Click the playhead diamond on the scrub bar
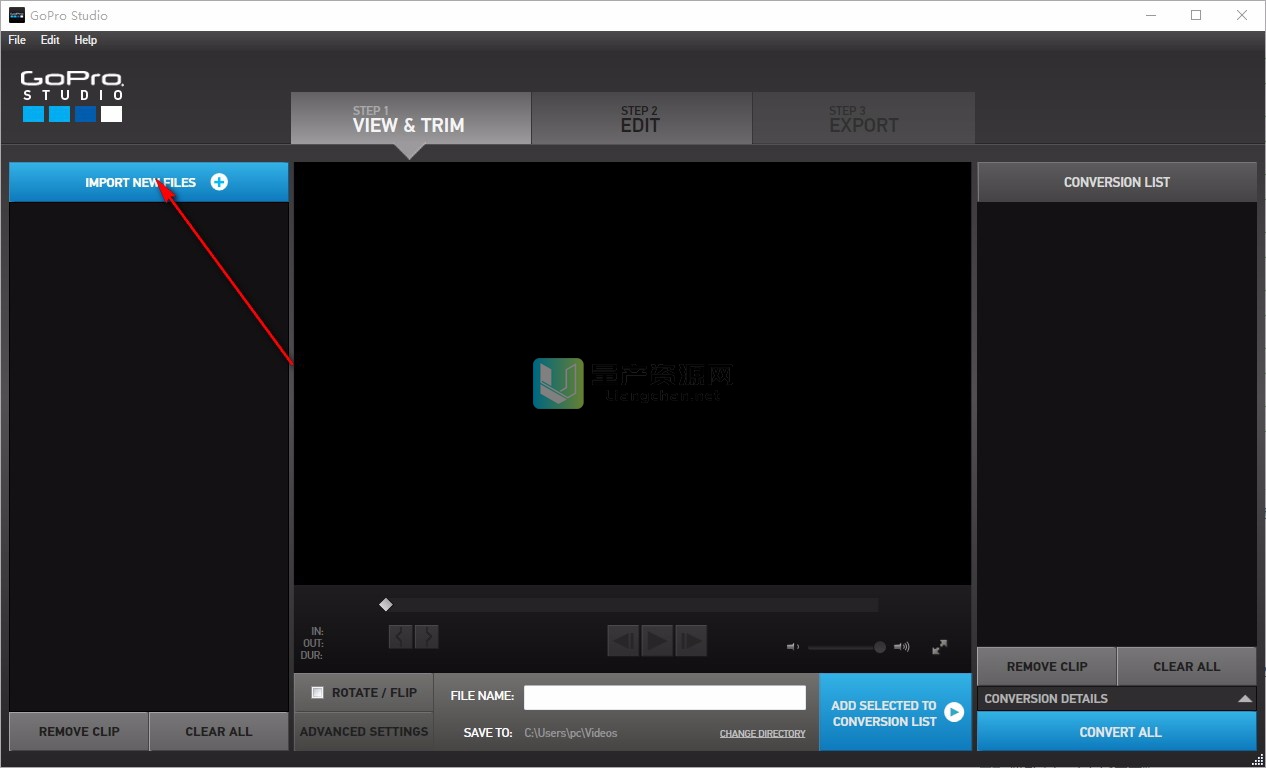 pos(386,604)
